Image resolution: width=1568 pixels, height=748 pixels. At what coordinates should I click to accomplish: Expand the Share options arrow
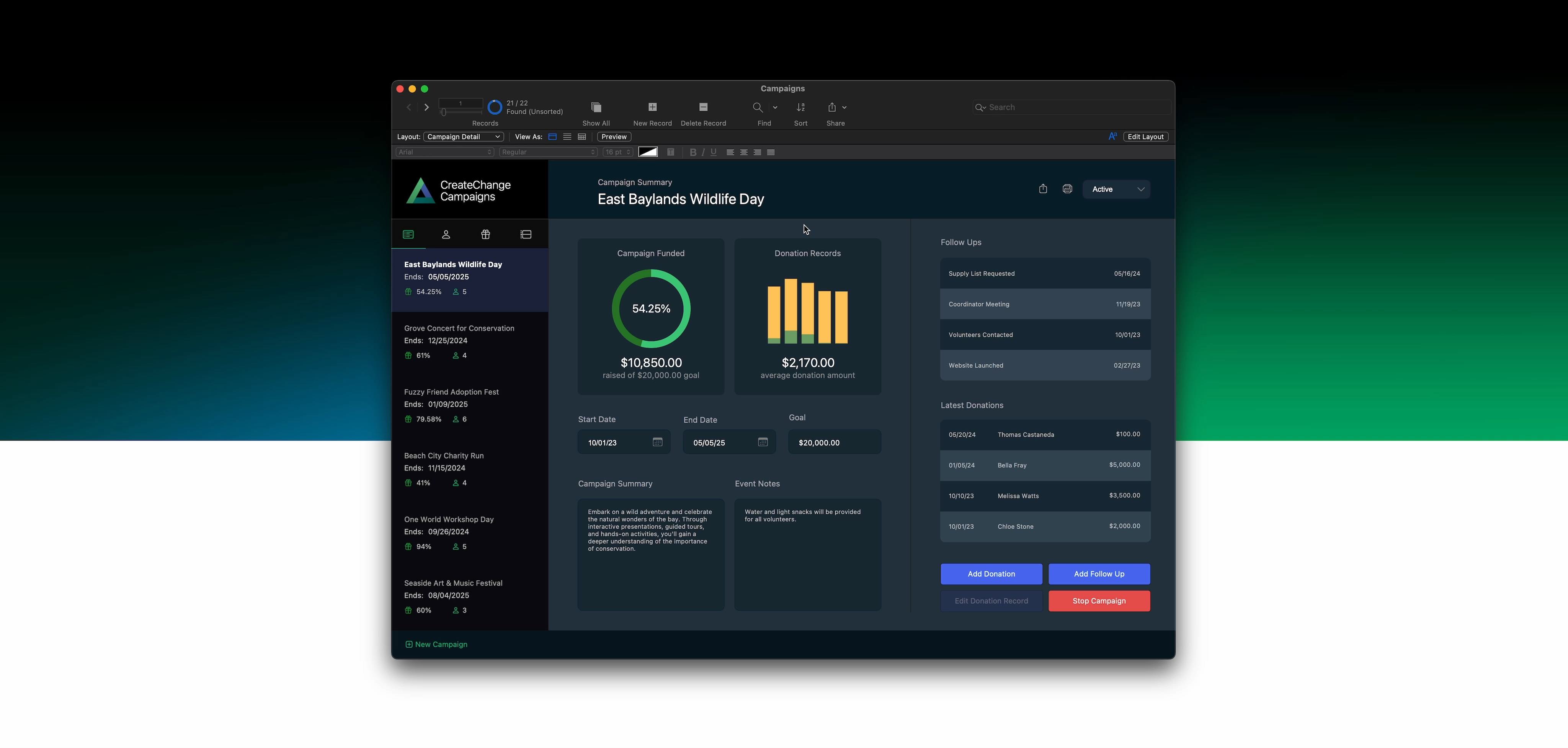tap(844, 108)
